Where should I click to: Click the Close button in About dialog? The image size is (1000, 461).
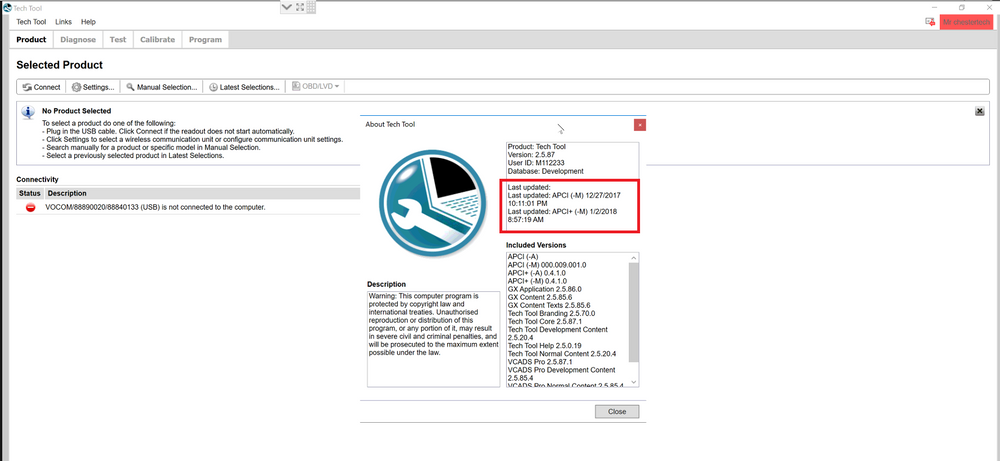(617, 411)
